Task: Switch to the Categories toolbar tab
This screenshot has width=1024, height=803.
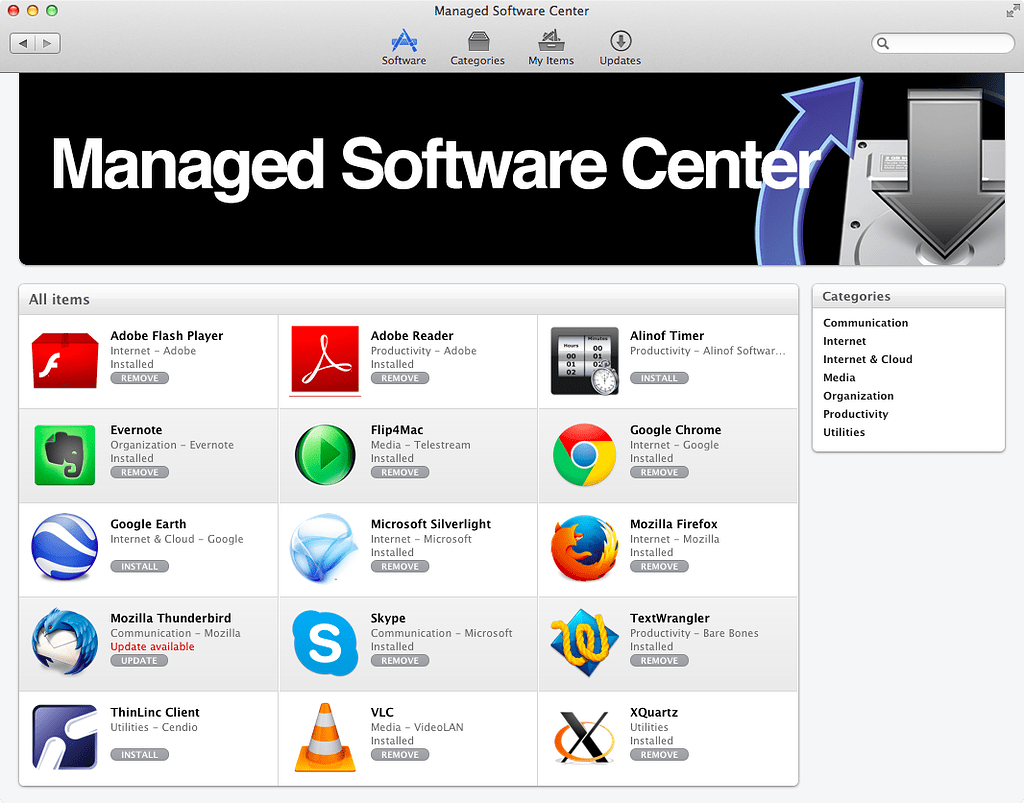Action: pos(477,48)
